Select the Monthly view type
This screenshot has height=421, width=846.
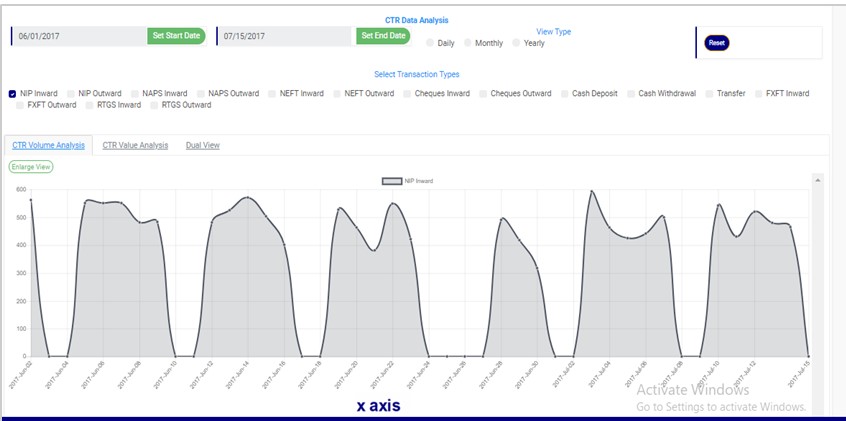point(468,43)
